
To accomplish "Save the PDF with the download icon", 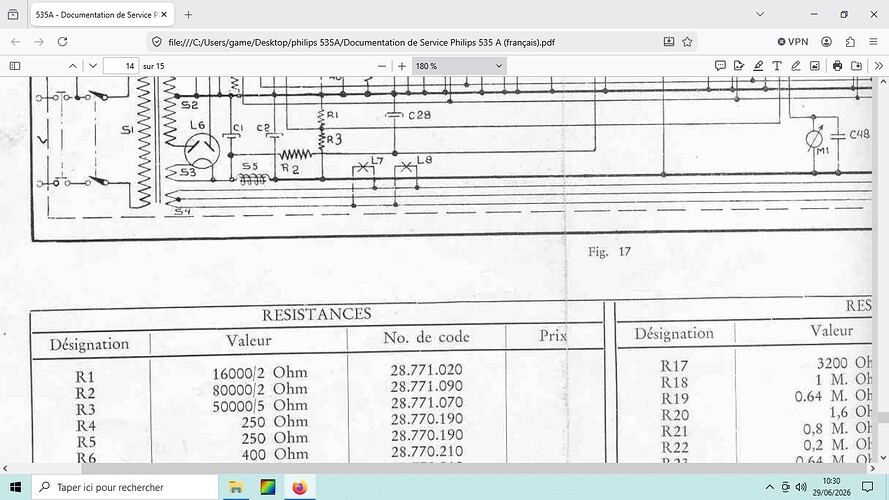I will (856, 66).
